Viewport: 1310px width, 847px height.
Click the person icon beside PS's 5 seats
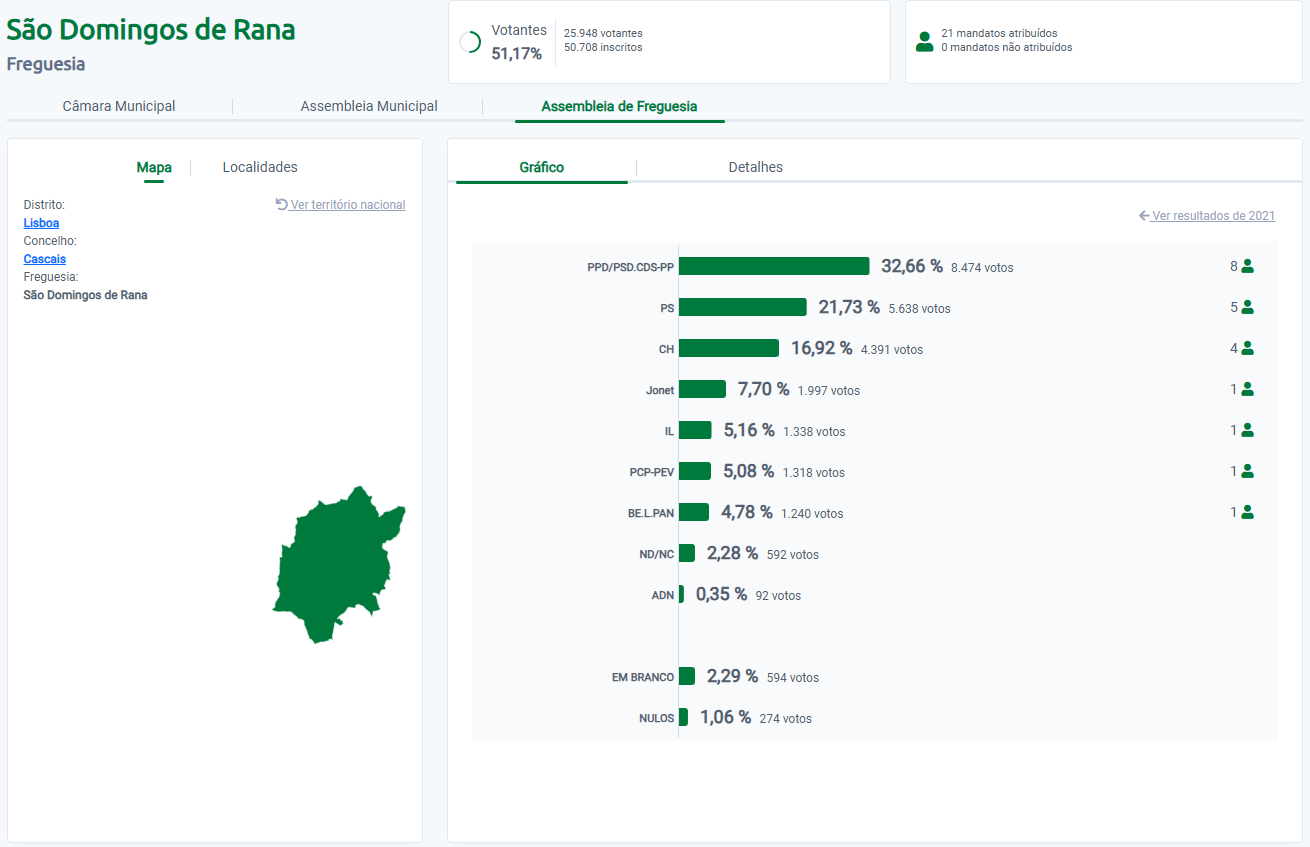tap(1247, 308)
